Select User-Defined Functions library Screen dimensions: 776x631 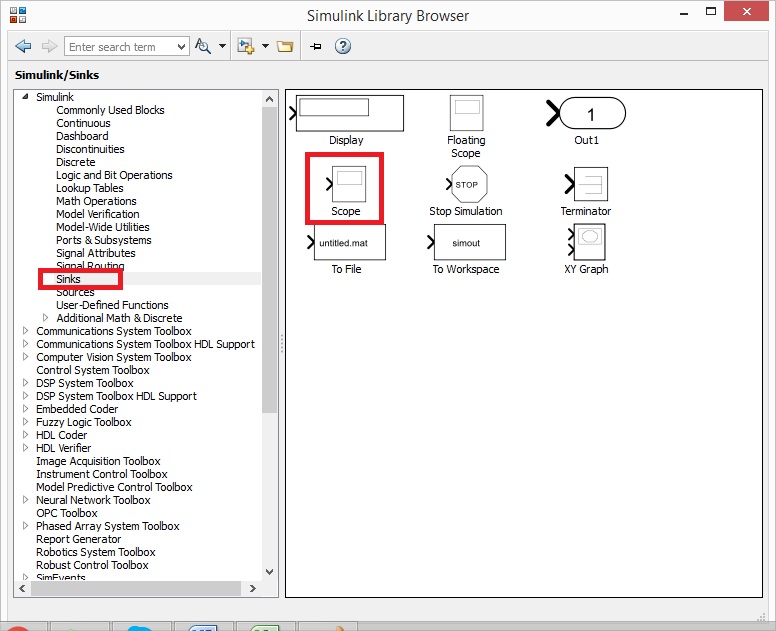click(x=112, y=305)
